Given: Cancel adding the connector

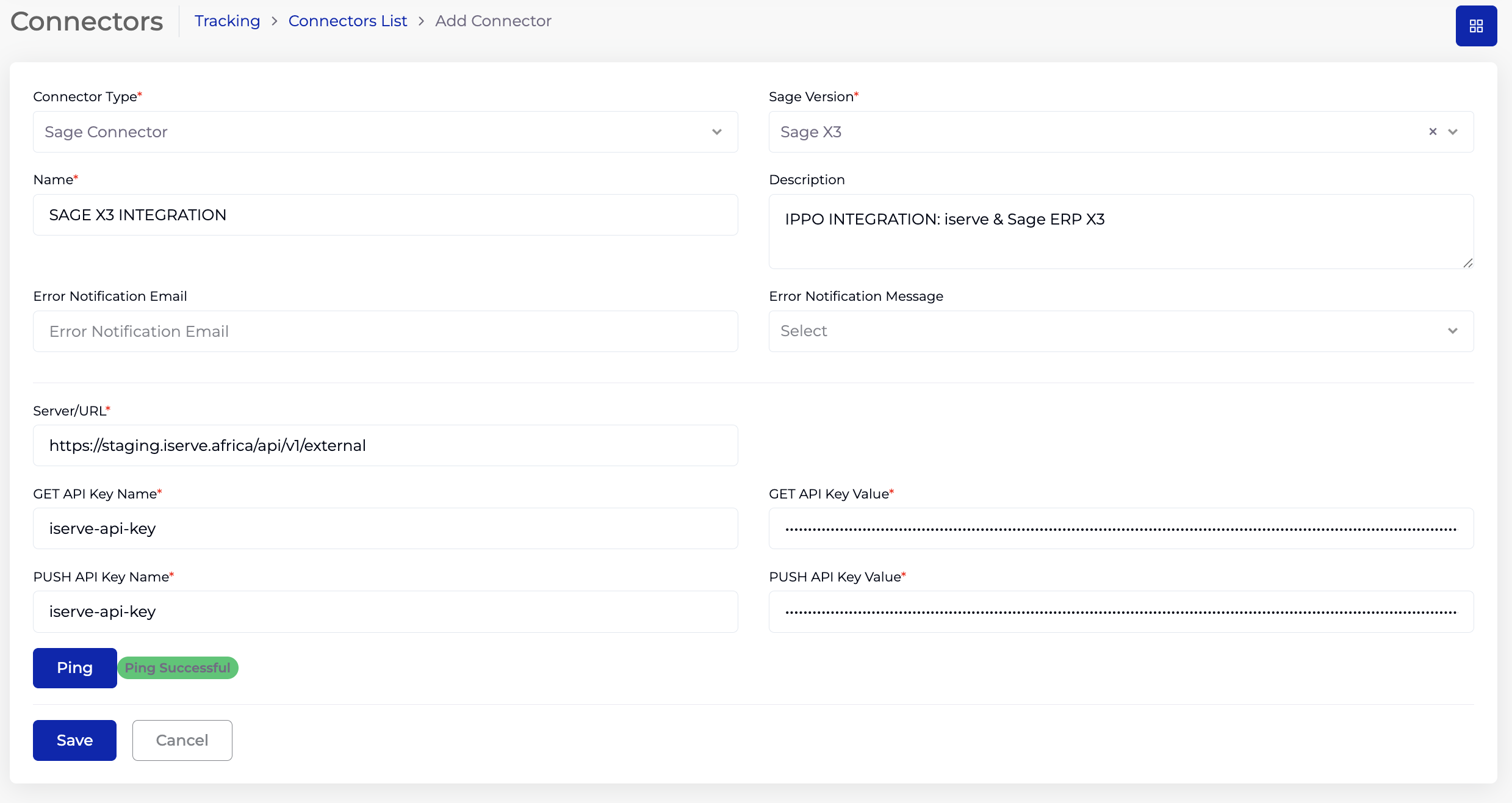Looking at the screenshot, I should (x=182, y=740).
